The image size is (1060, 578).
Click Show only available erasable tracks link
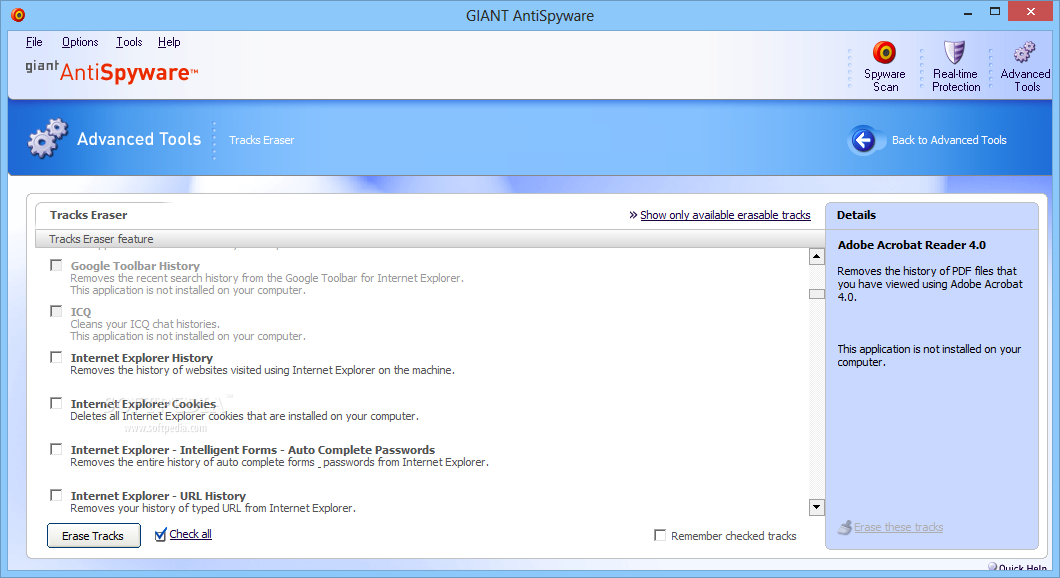[725, 215]
